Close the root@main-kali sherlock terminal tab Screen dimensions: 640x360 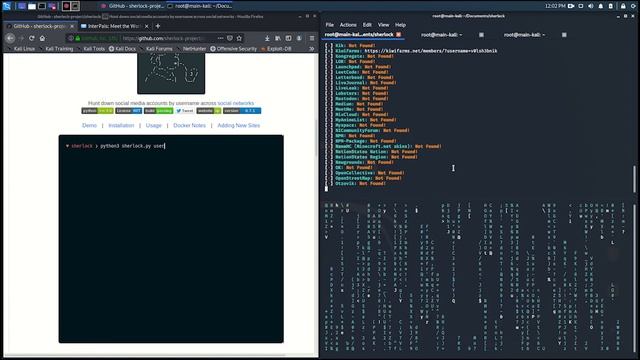(x=398, y=35)
